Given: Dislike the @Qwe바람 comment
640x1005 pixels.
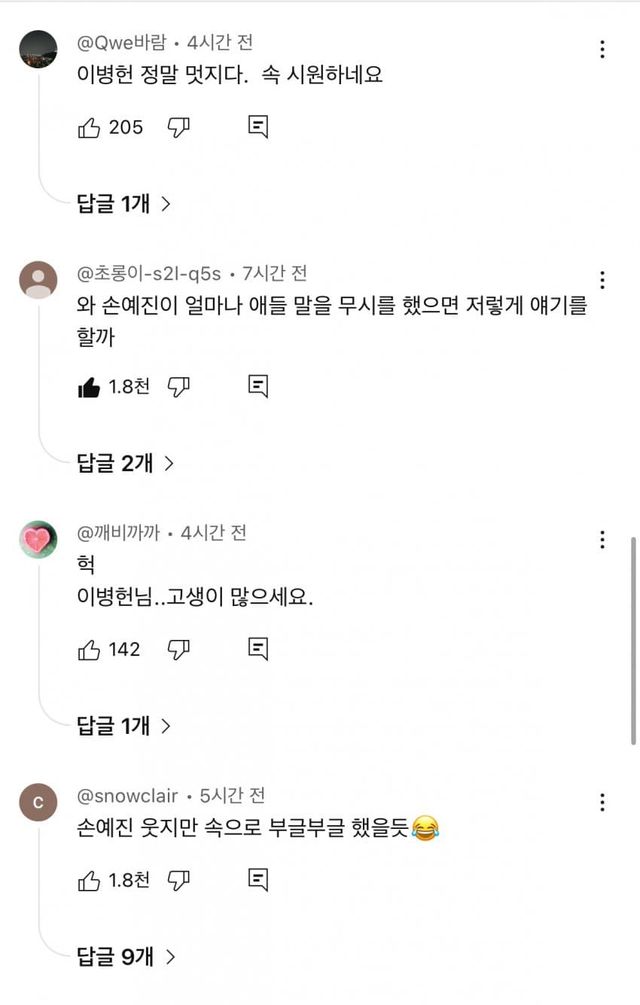Looking at the screenshot, I should tap(179, 127).
